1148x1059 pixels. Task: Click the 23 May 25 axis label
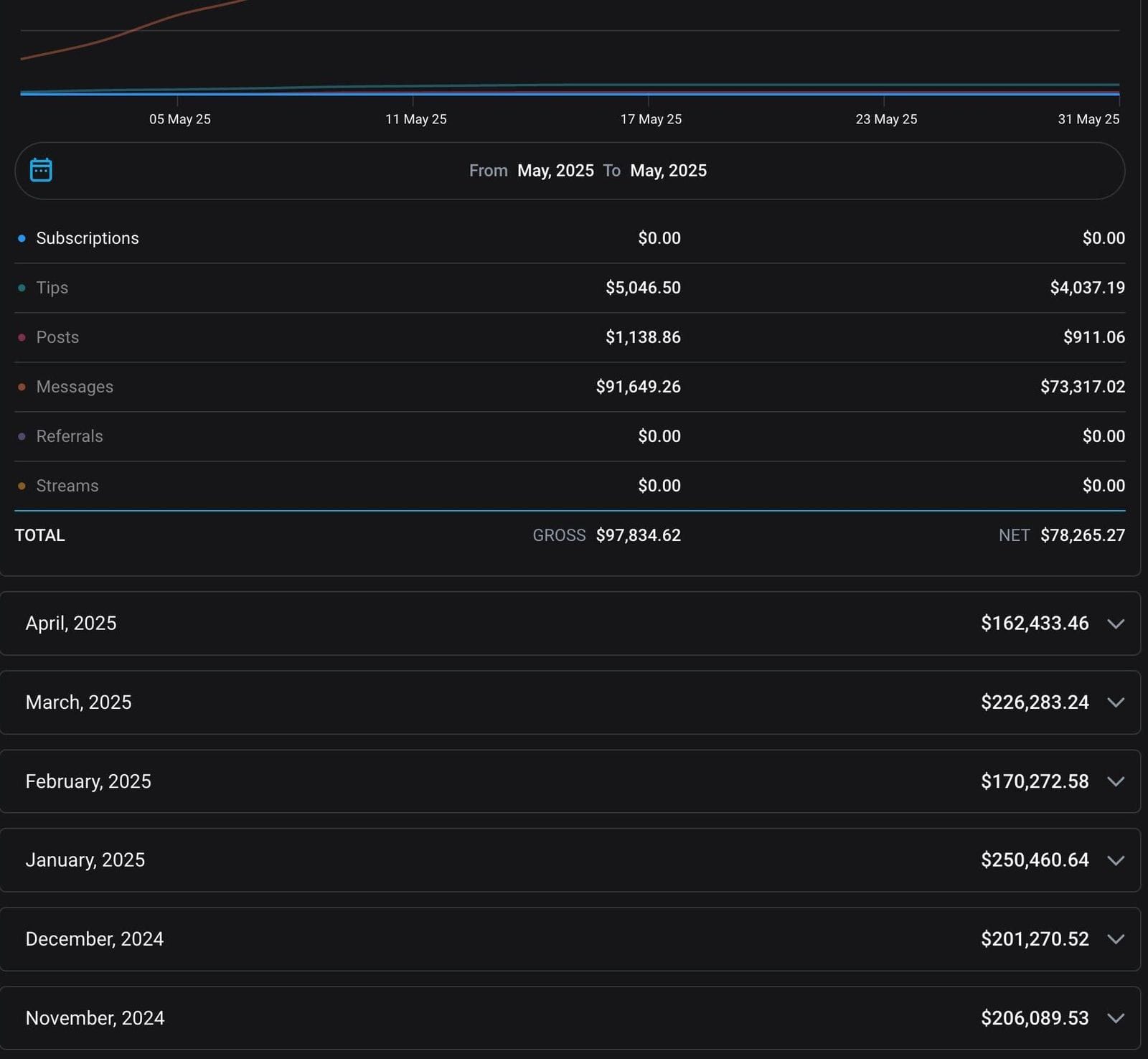887,119
